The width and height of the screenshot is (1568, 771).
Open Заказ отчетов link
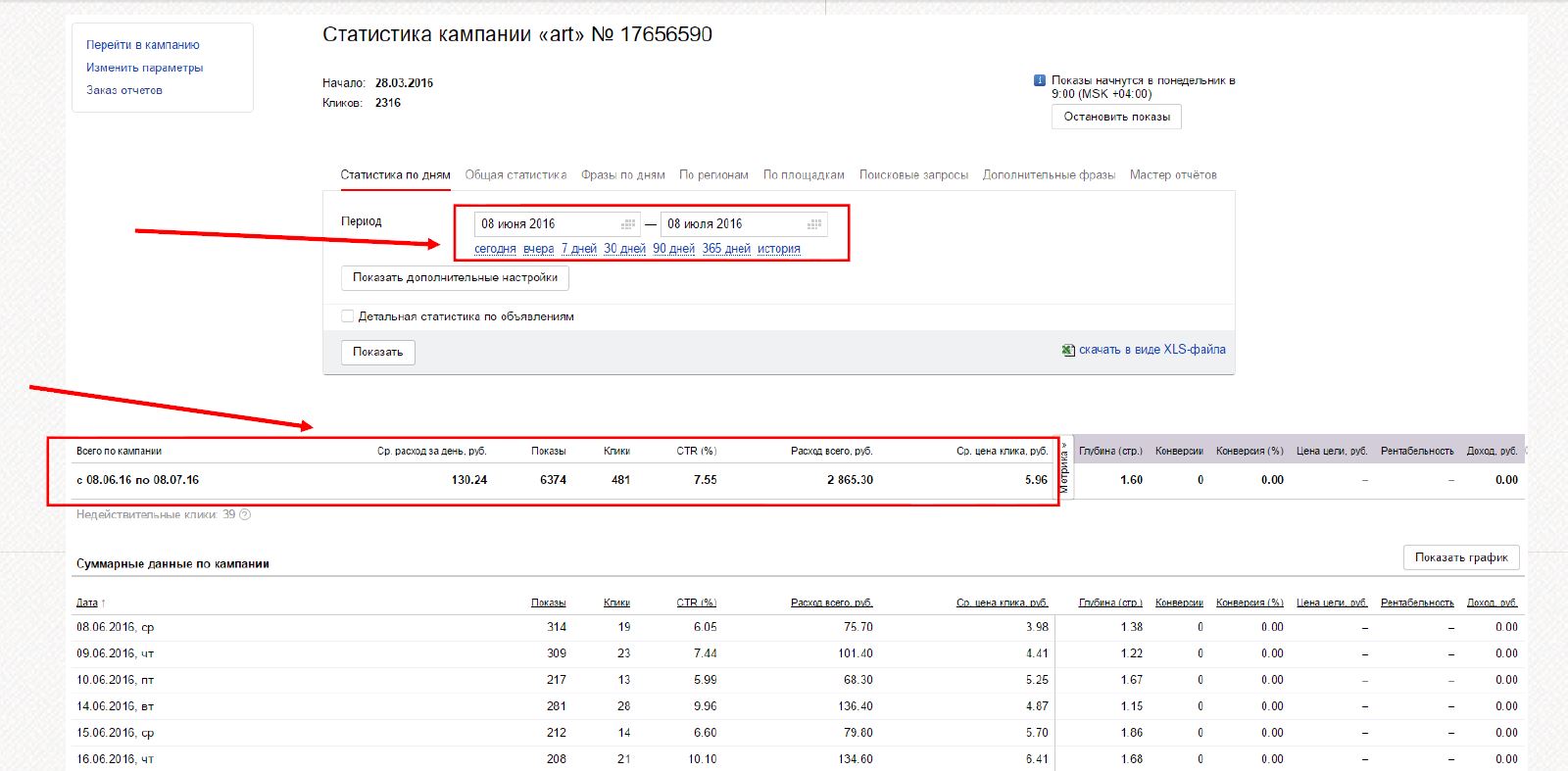(x=124, y=90)
